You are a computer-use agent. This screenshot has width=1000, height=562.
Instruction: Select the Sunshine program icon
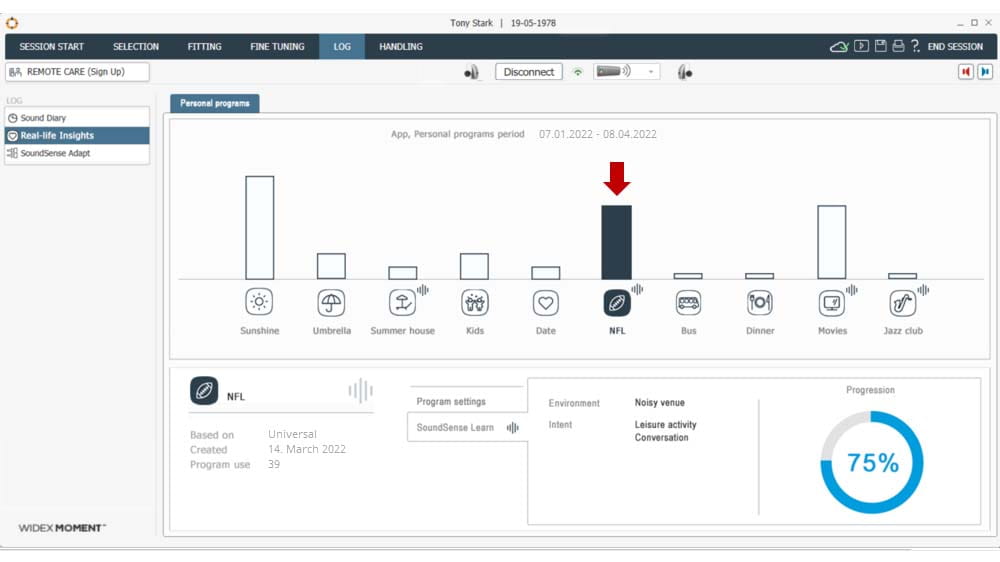pos(259,302)
